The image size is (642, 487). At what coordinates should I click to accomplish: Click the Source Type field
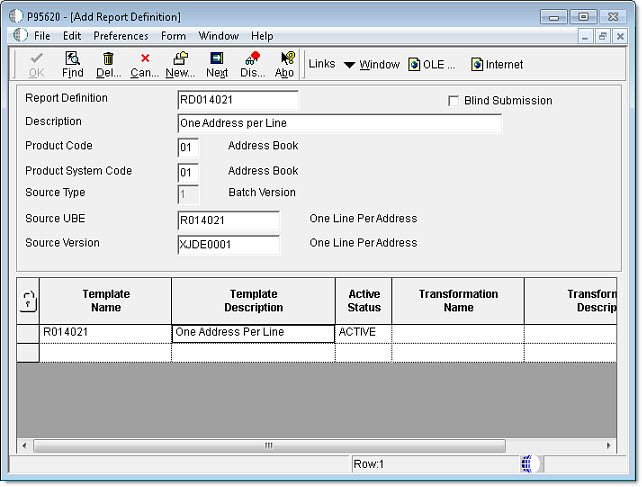[188, 194]
